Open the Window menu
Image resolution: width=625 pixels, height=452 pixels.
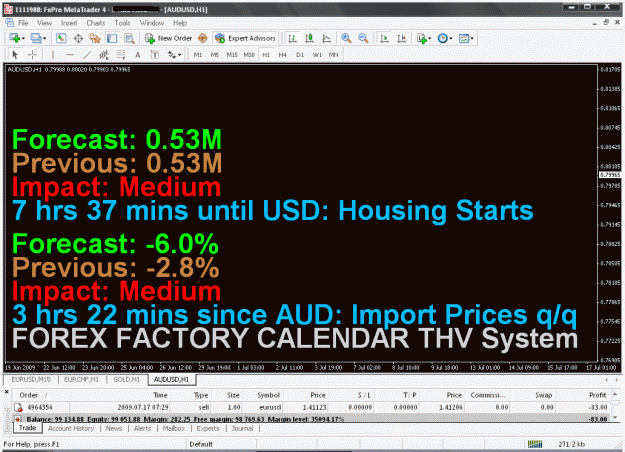coord(151,23)
